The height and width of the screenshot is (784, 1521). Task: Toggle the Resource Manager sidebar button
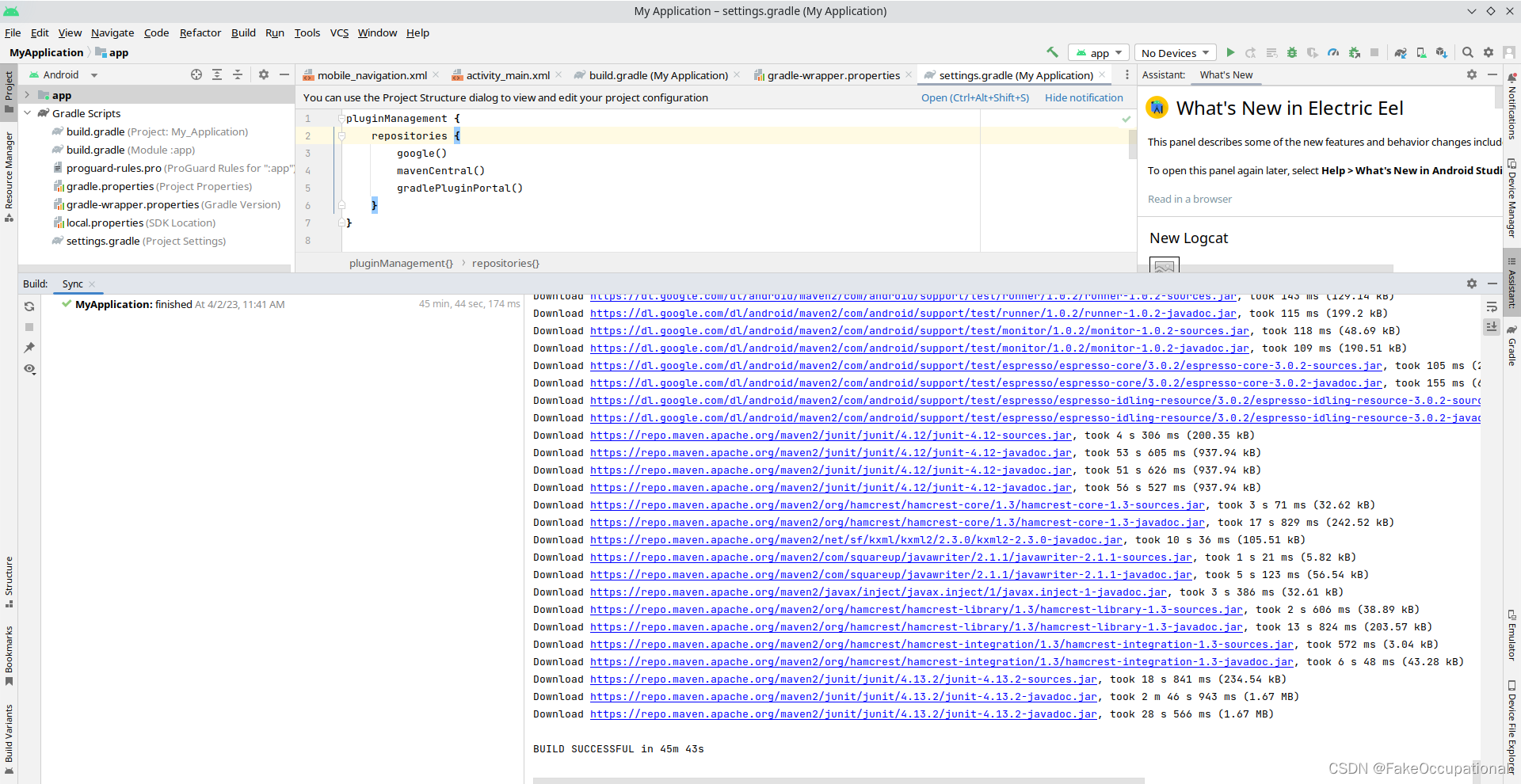[x=9, y=177]
